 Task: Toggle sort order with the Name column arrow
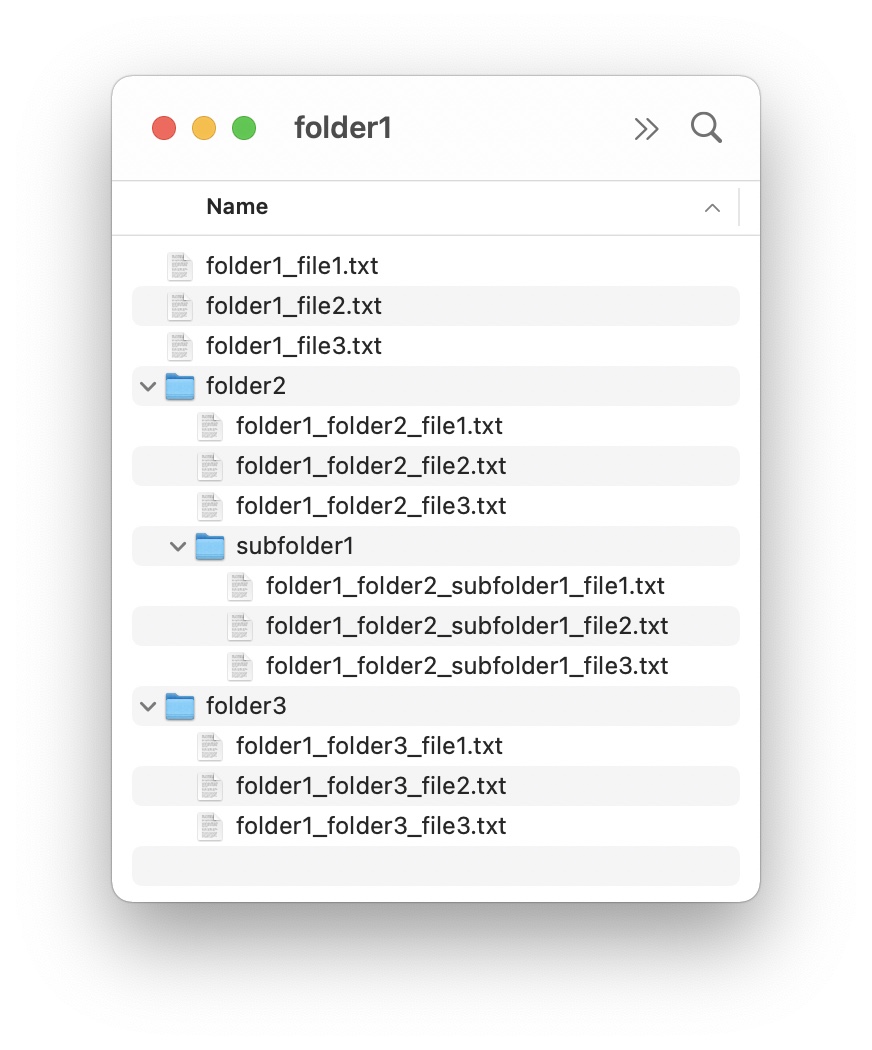[712, 208]
